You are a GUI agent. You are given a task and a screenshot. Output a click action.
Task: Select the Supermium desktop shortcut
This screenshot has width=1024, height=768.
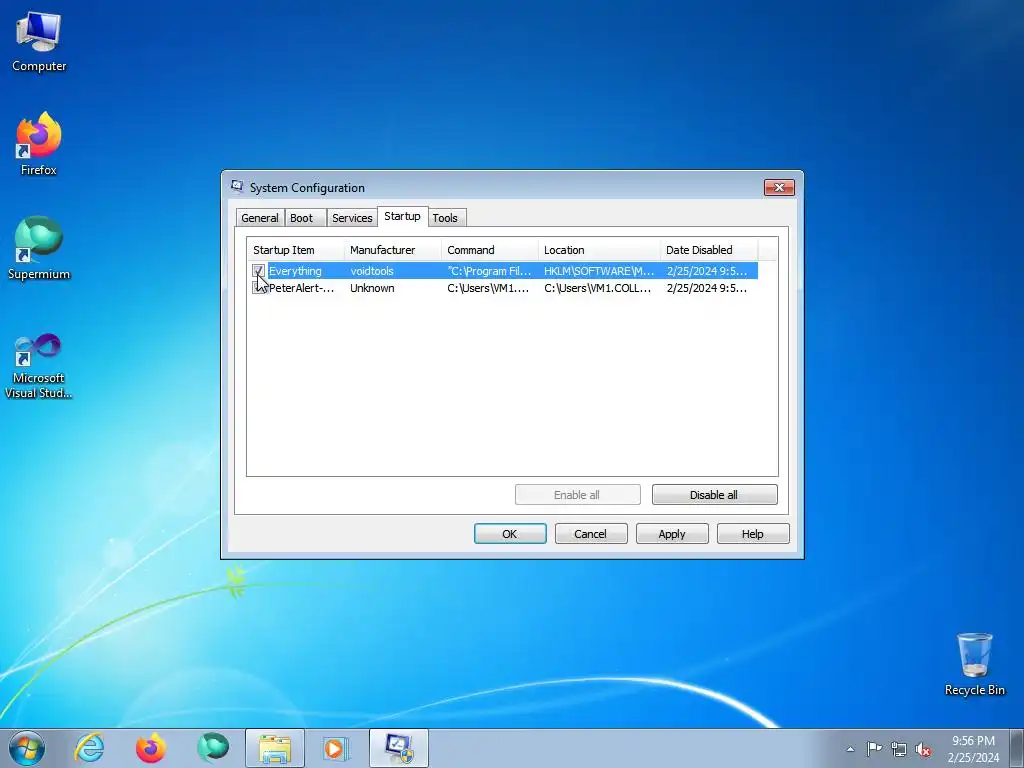pyautogui.click(x=39, y=248)
